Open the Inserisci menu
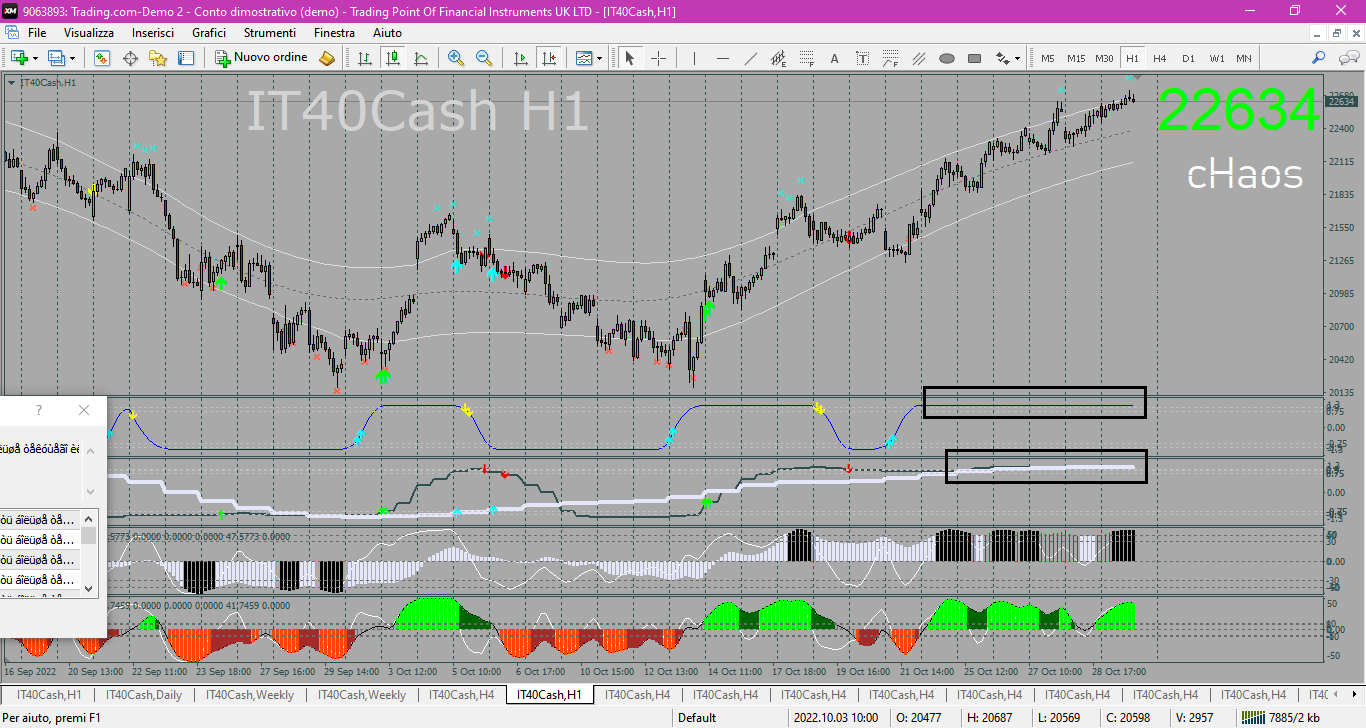Viewport: 1366px width, 728px height. [153, 33]
